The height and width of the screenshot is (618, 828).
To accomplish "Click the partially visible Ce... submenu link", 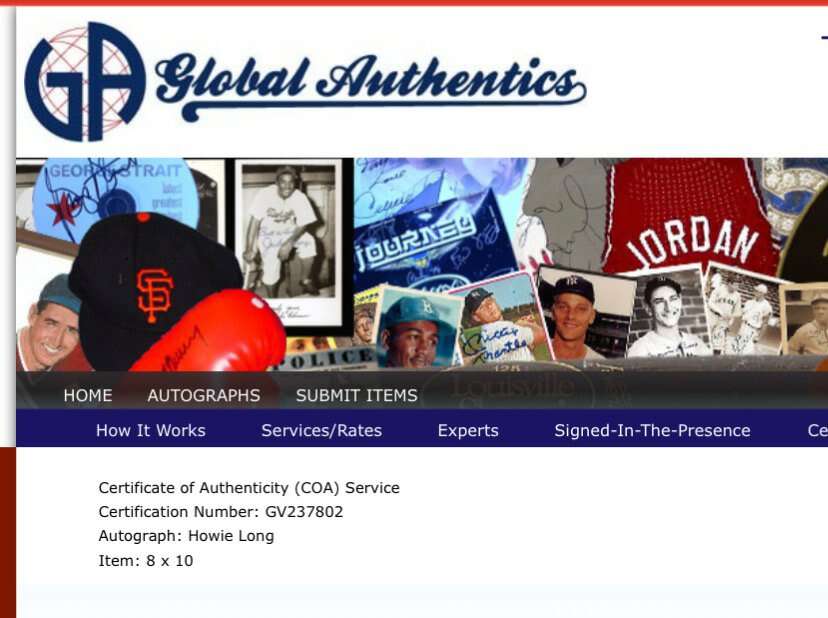I will tap(817, 430).
